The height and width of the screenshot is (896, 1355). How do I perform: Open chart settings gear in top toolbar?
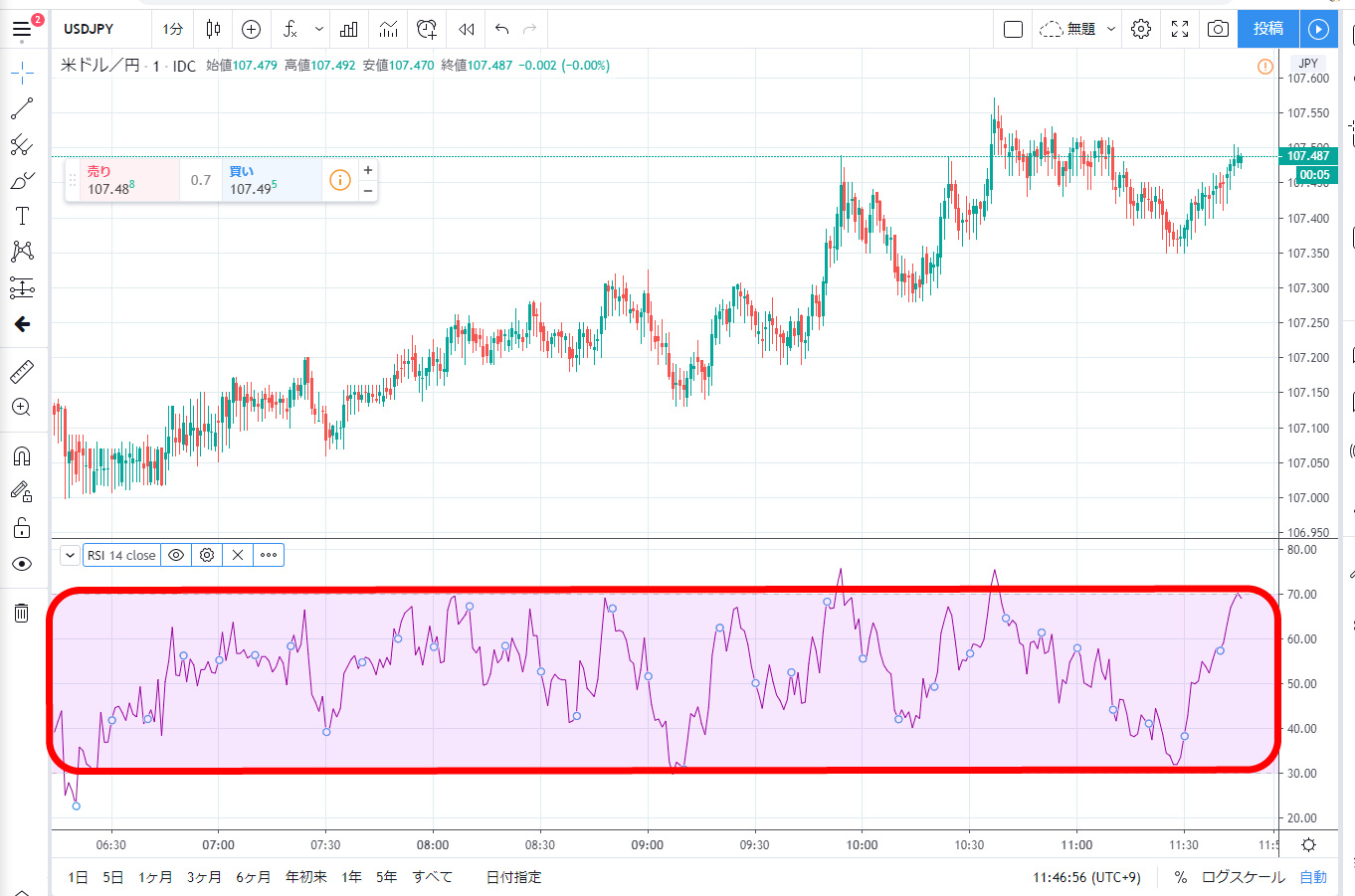click(x=1141, y=29)
